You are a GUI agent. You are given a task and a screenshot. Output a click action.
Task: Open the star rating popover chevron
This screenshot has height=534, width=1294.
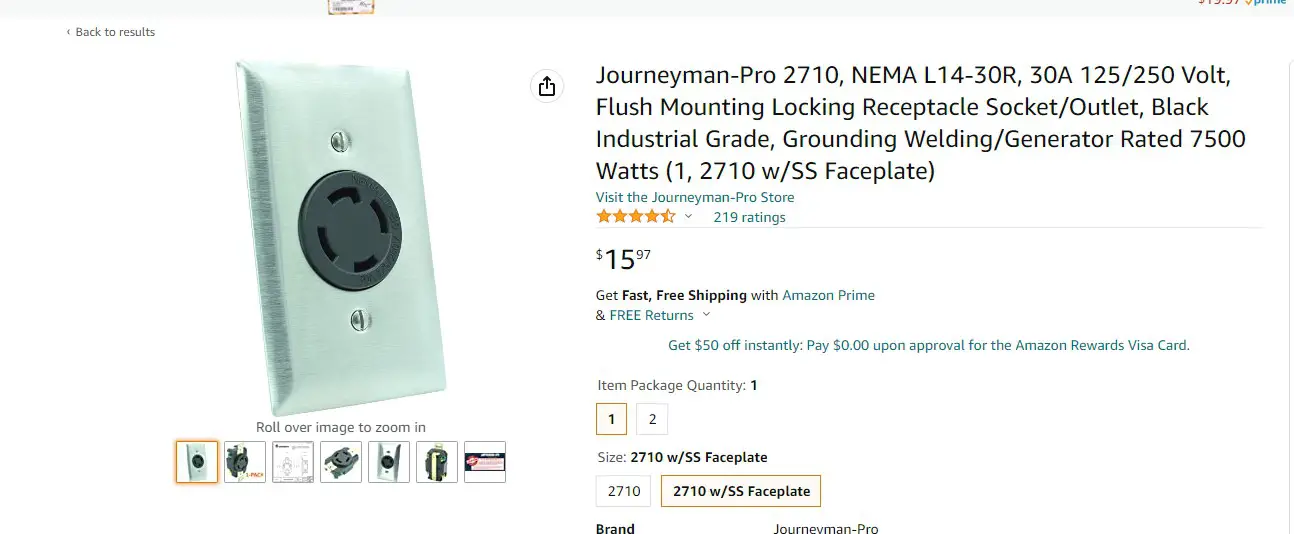tap(688, 217)
